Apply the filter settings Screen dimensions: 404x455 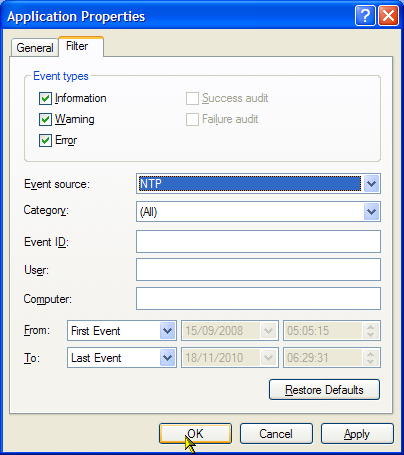tap(357, 434)
